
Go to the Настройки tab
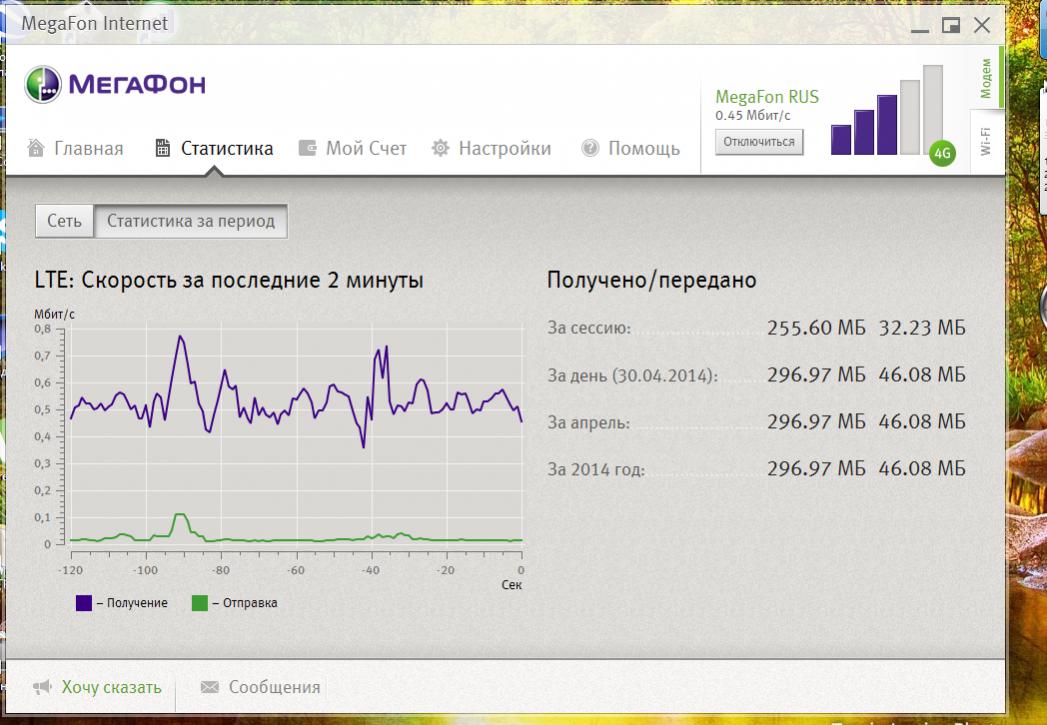click(505, 148)
